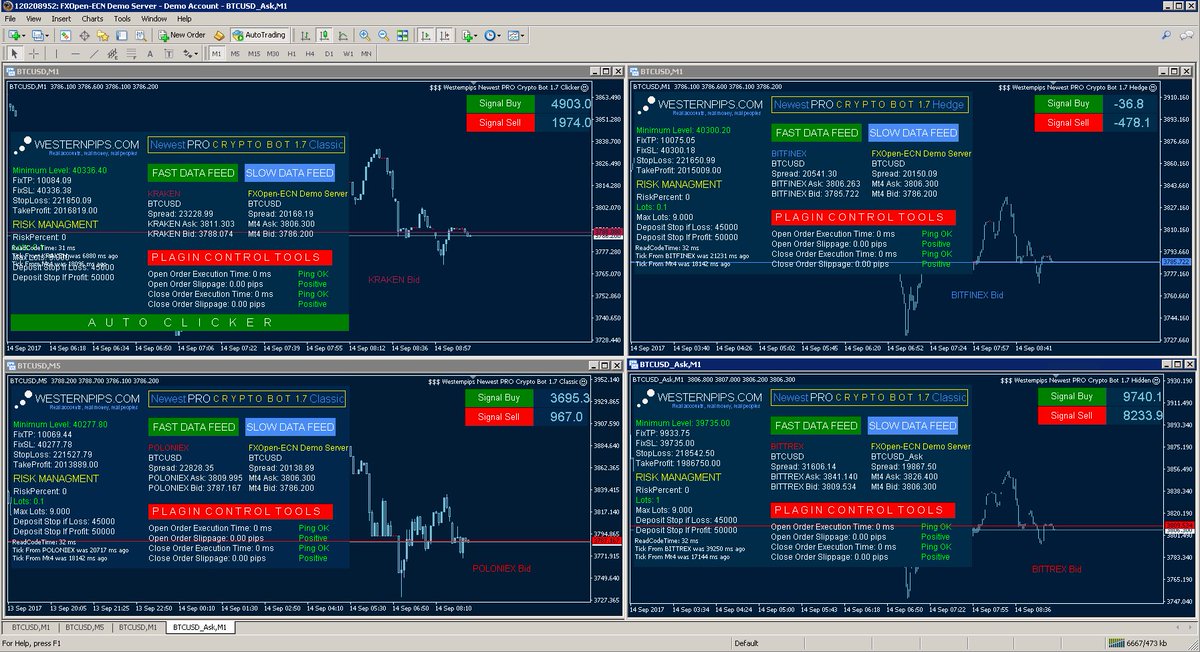Open the Window menu
Screen dimensions: 1200x652
(x=154, y=18)
